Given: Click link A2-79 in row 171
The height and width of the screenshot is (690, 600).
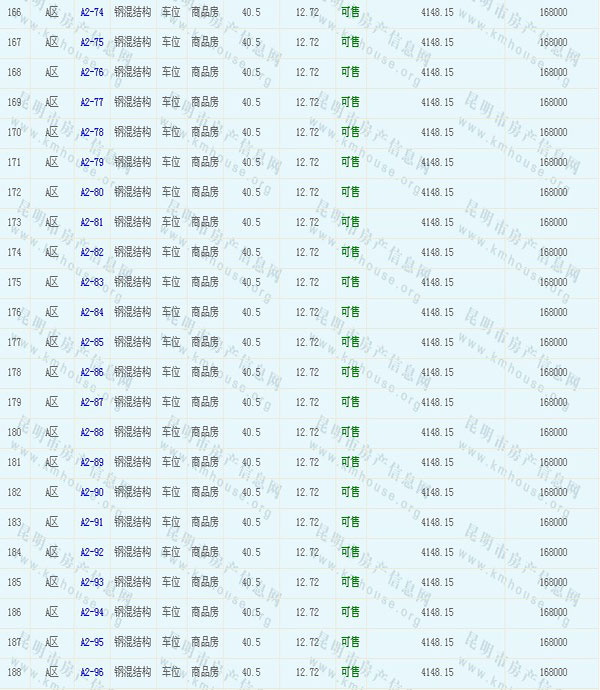Looking at the screenshot, I should coord(91,162).
